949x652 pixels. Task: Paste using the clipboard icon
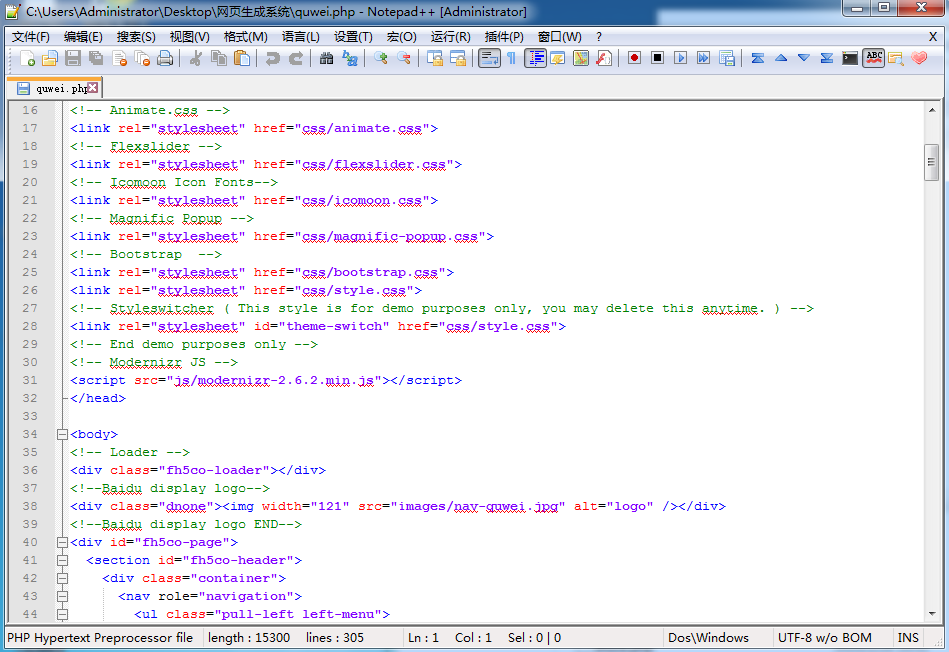pos(241,58)
